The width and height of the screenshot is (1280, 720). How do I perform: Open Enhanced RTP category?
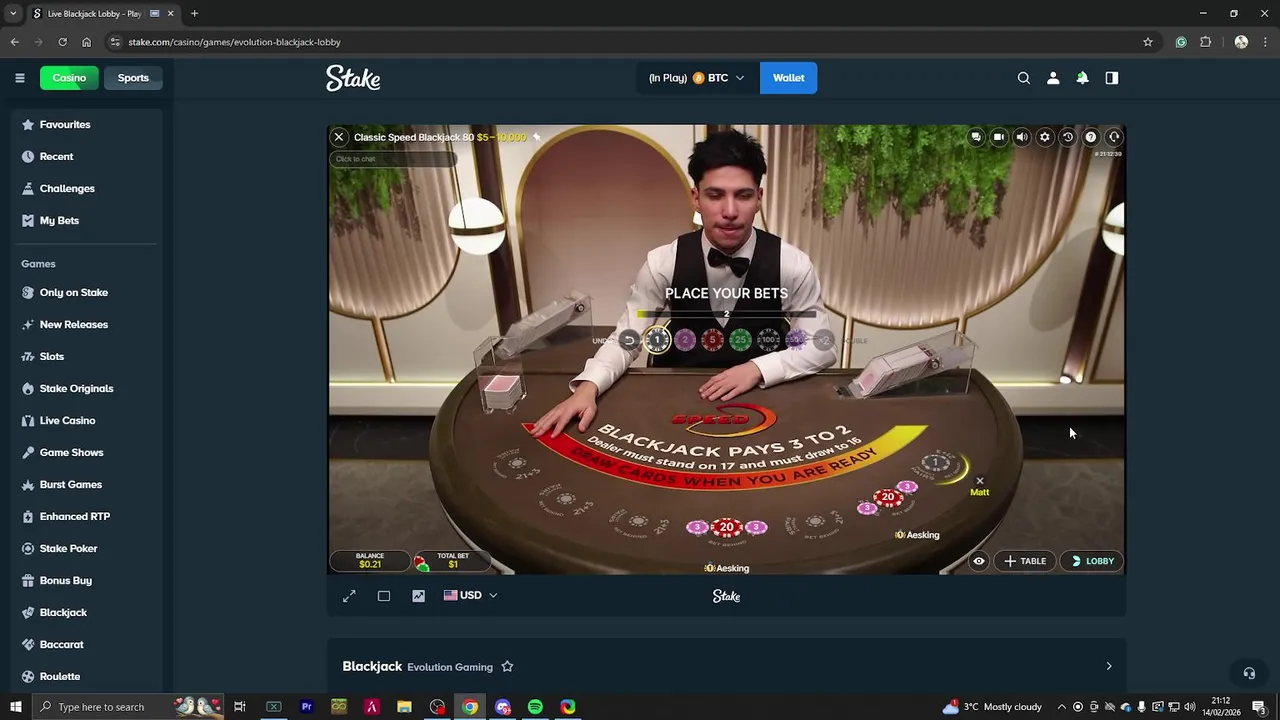[88, 517]
